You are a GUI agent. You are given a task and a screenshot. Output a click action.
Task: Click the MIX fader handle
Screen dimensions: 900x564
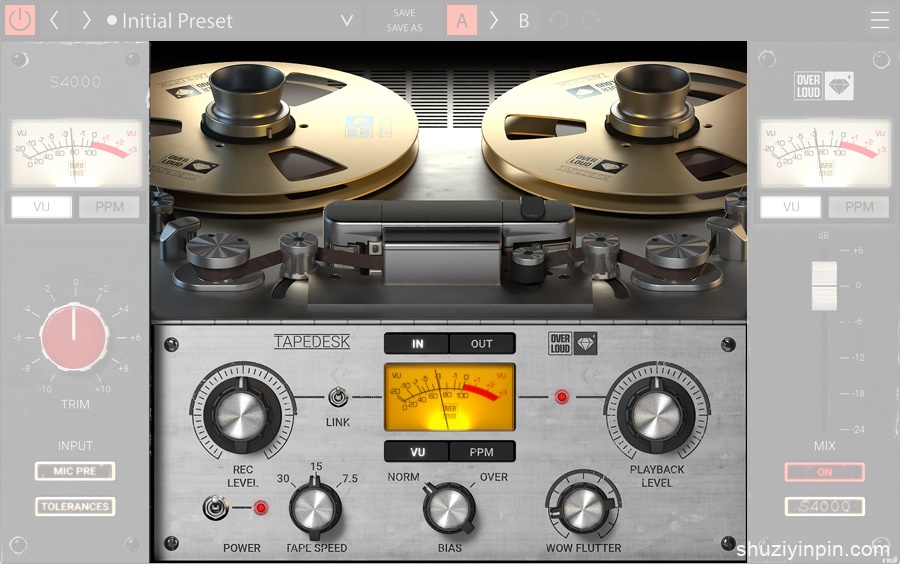[x=824, y=286]
